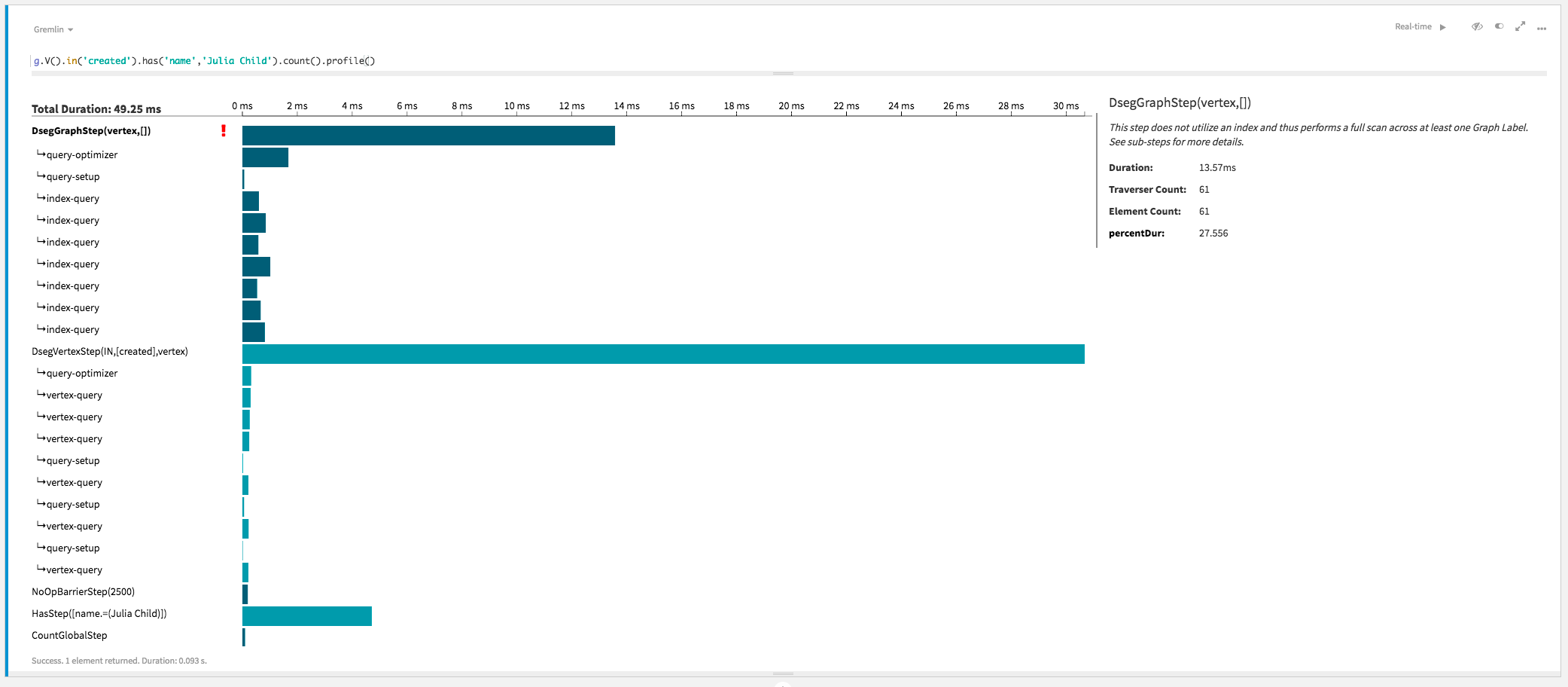
Task: Click the Total Duration label
Action: 96,108
